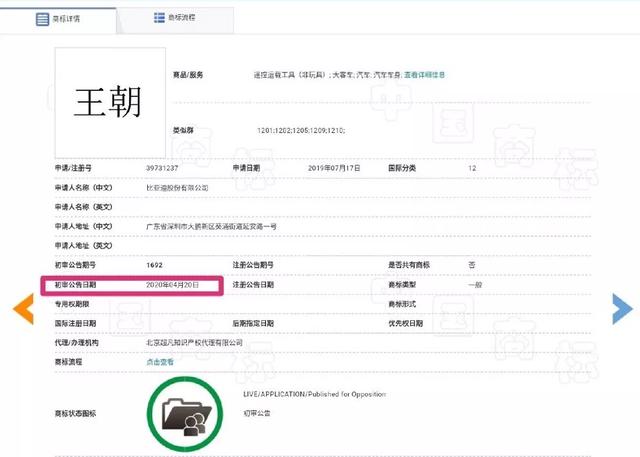Click the 商标流程 row label above status
Image resolution: width=640 pixels, height=457 pixels.
[x=69, y=362]
